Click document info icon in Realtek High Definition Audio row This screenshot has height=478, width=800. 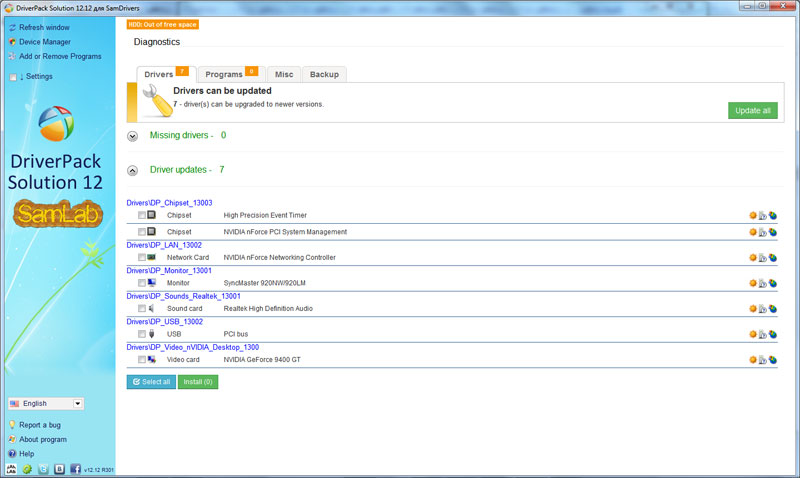pos(763,309)
